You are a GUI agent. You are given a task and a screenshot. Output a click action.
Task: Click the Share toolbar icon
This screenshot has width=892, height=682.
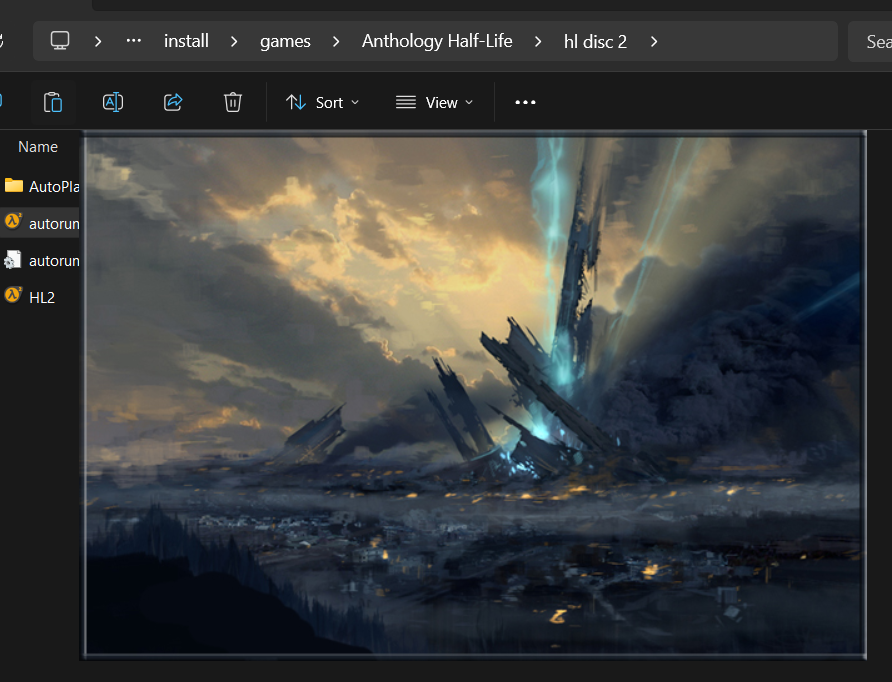173,102
